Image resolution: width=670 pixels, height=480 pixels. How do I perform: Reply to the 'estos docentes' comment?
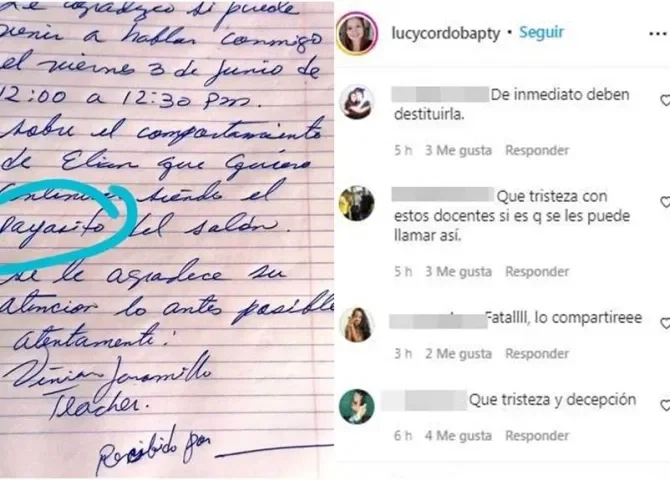coord(537,271)
